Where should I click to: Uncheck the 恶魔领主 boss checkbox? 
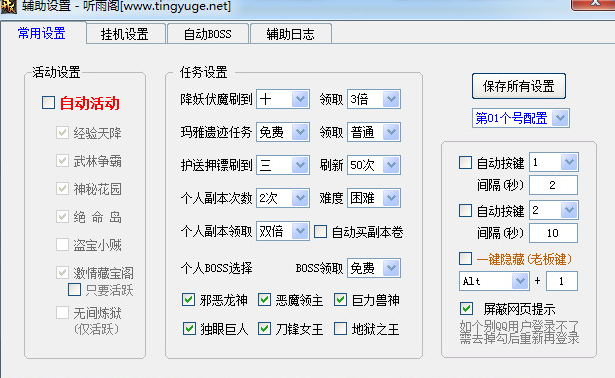(264, 300)
